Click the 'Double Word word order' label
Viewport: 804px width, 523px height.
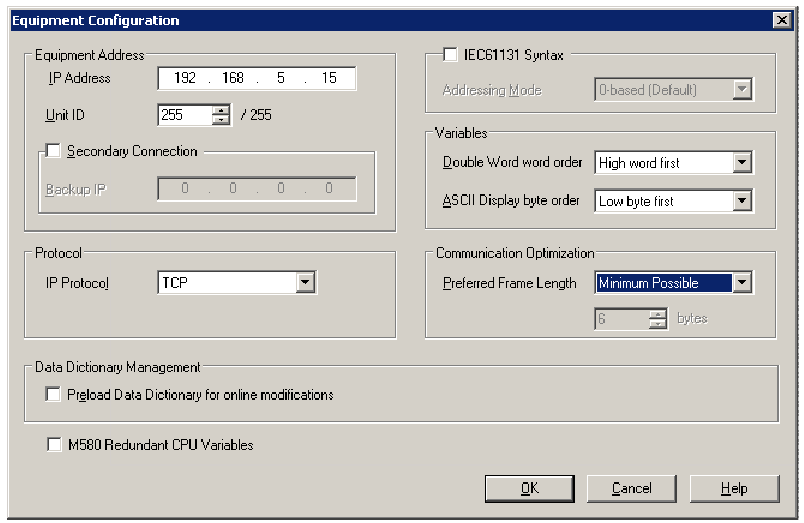tap(512, 162)
